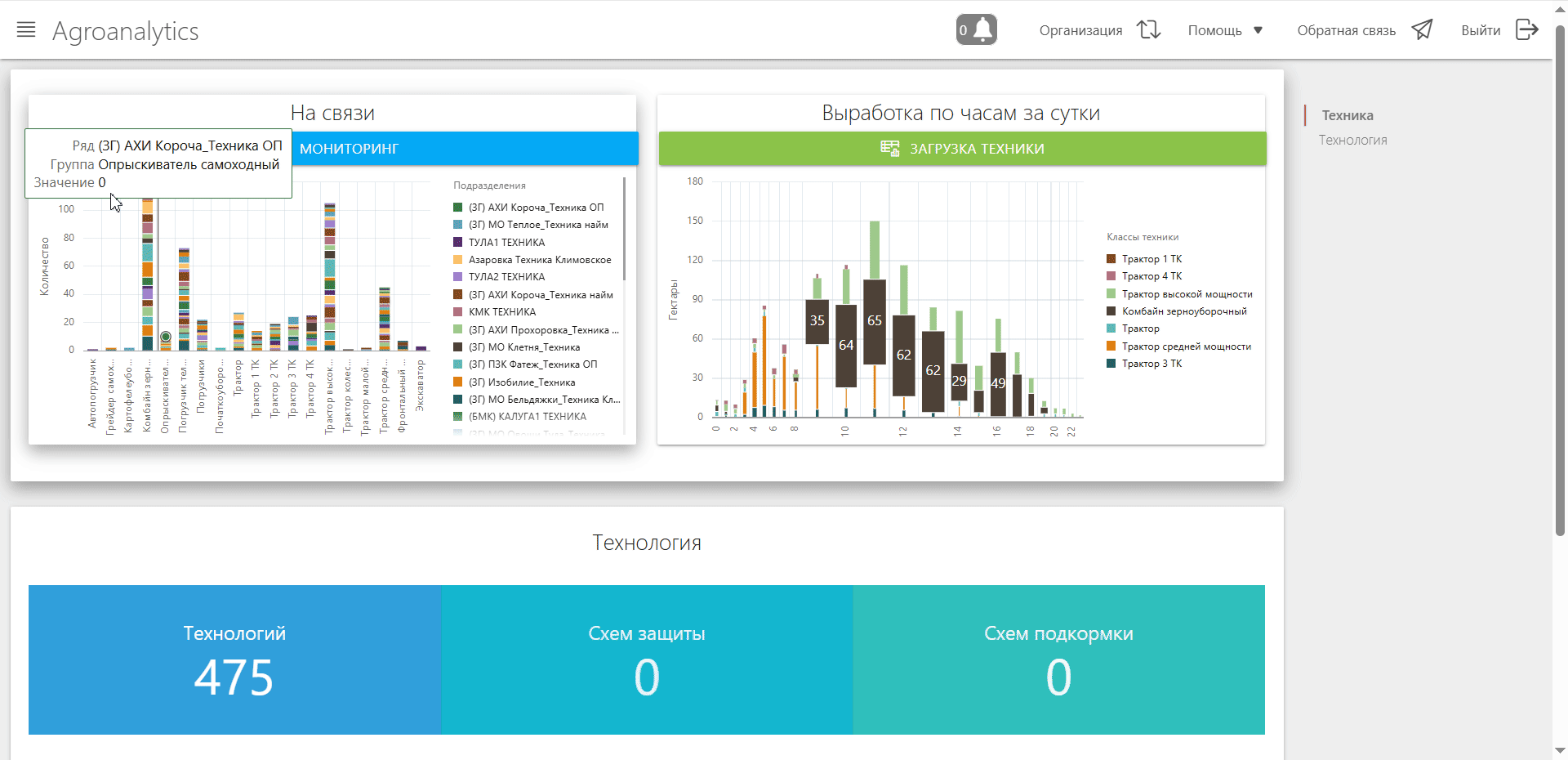Image resolution: width=1568 pixels, height=760 pixels.
Task: Click the table icon in ЗАГРУЗКА ТЕХНИКИ
Action: pos(889,148)
